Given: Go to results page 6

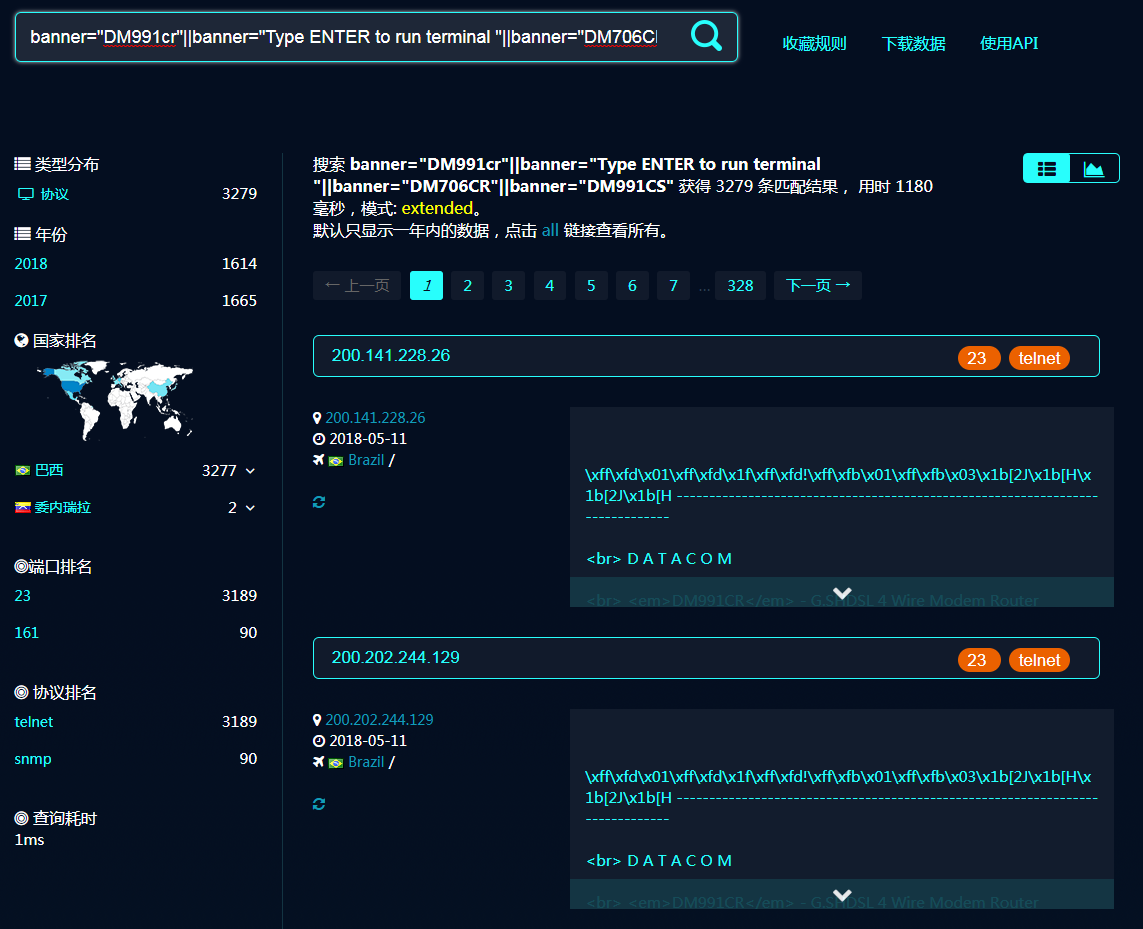Looking at the screenshot, I should [632, 285].
